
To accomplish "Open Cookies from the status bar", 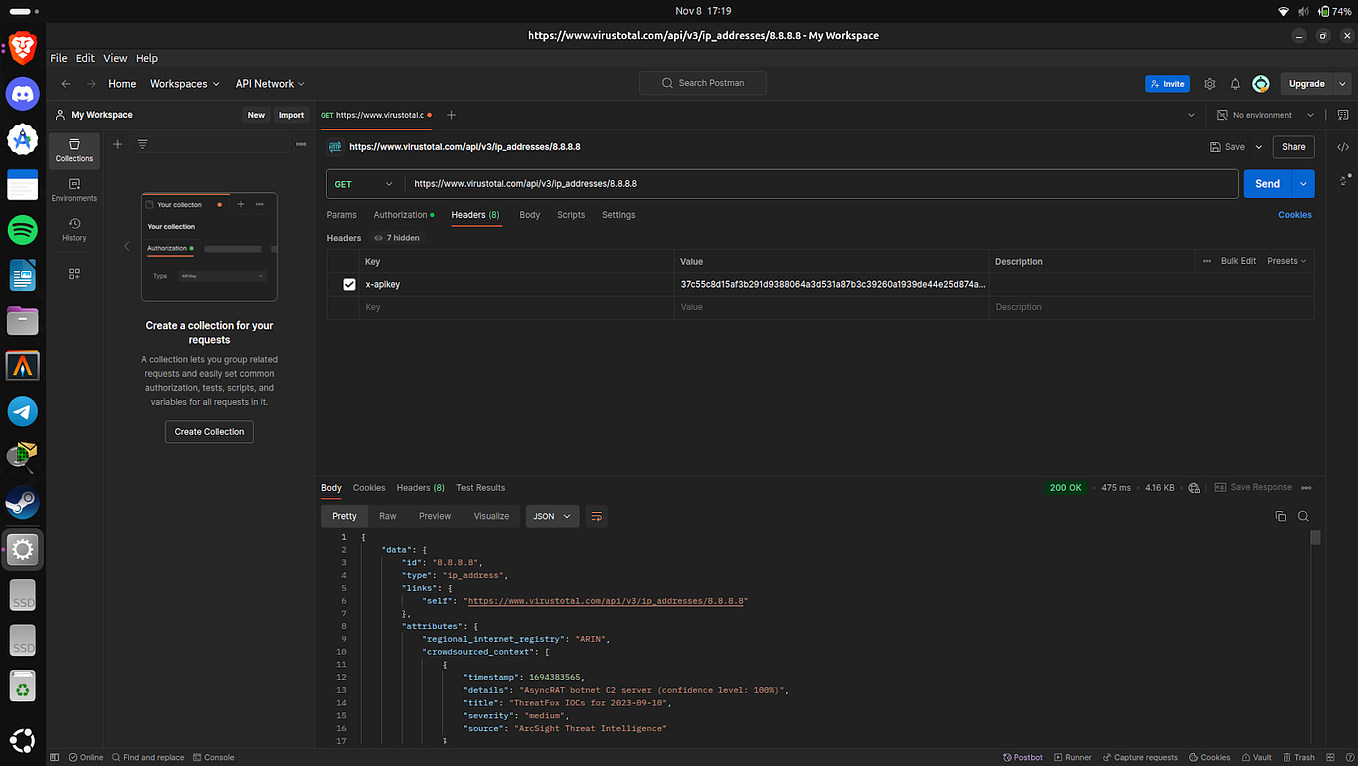I will 1209,757.
